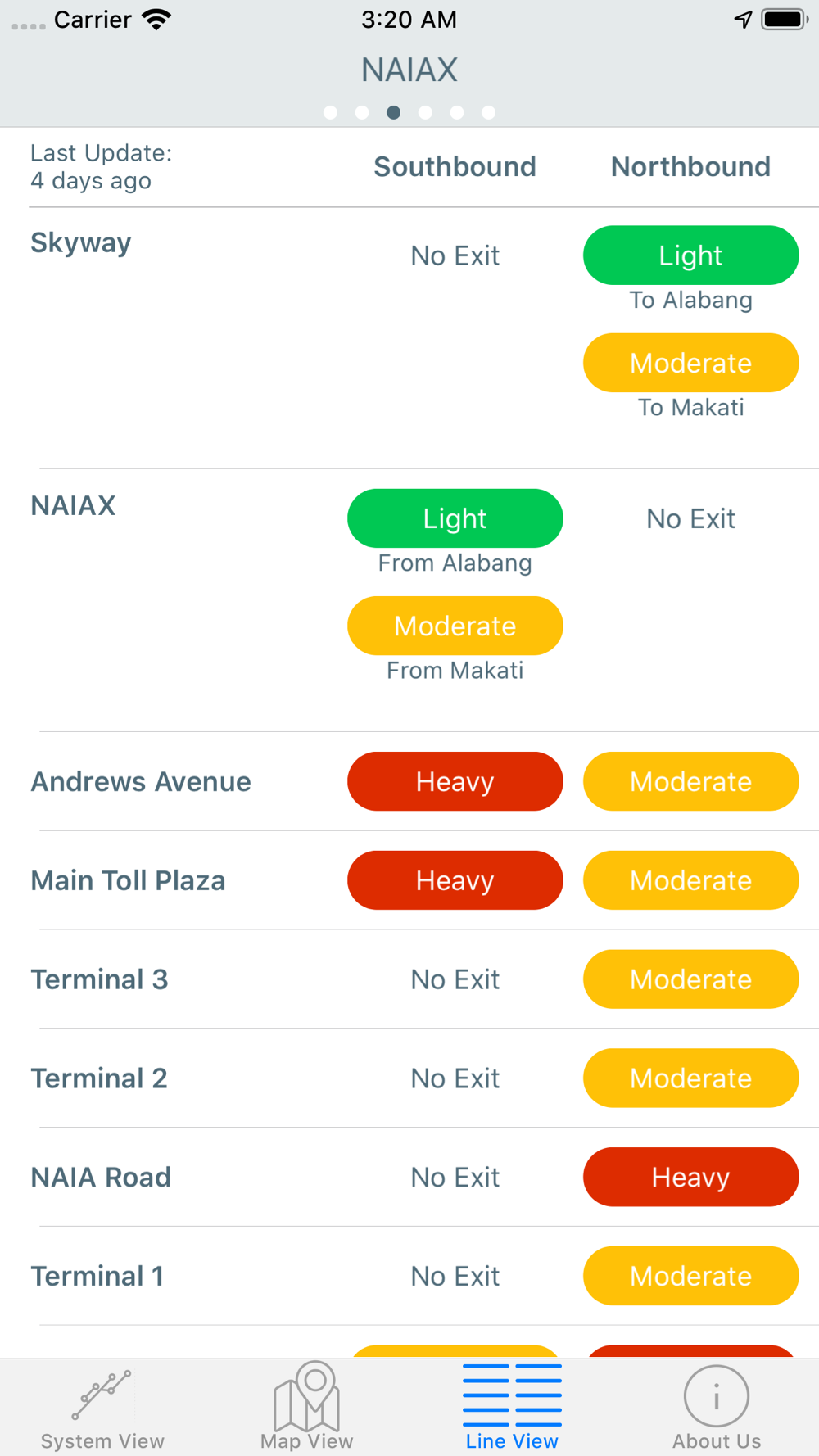Tap the Moderate button to Makati
This screenshot has width=819, height=1456.
(x=690, y=363)
